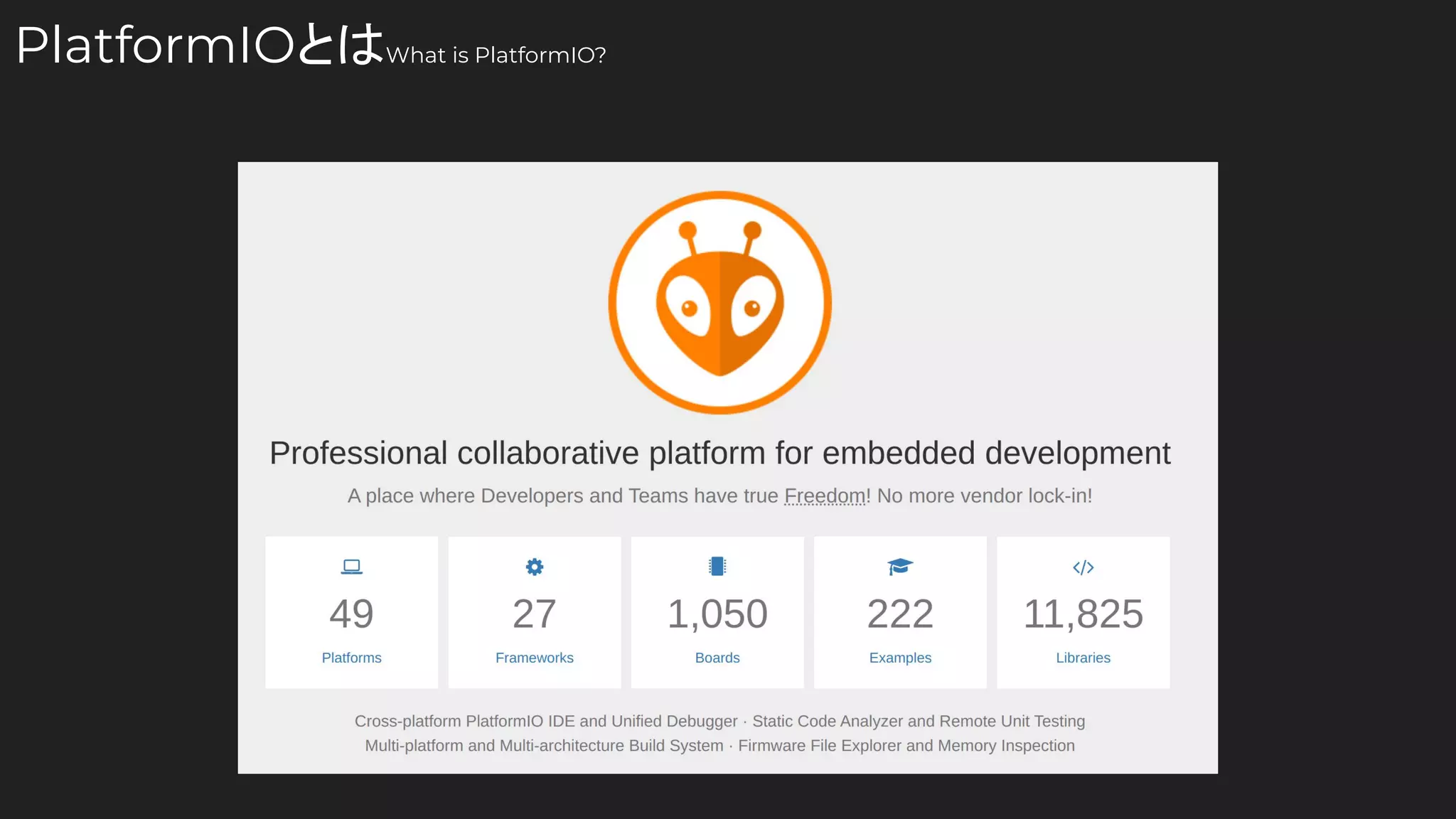Click the laptop icon above Platforms

point(351,567)
